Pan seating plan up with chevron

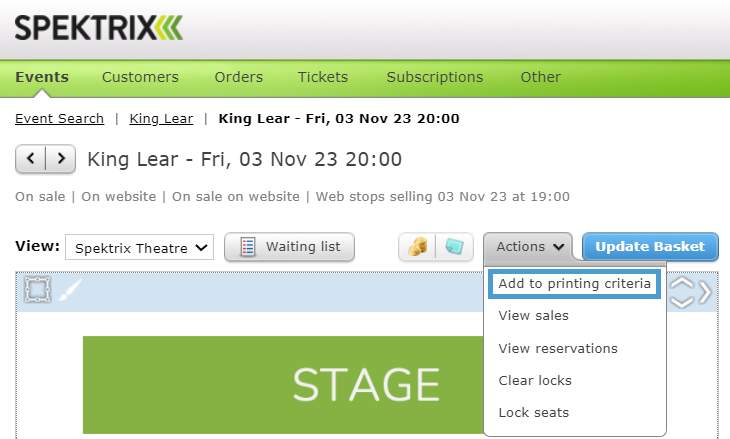(x=682, y=283)
